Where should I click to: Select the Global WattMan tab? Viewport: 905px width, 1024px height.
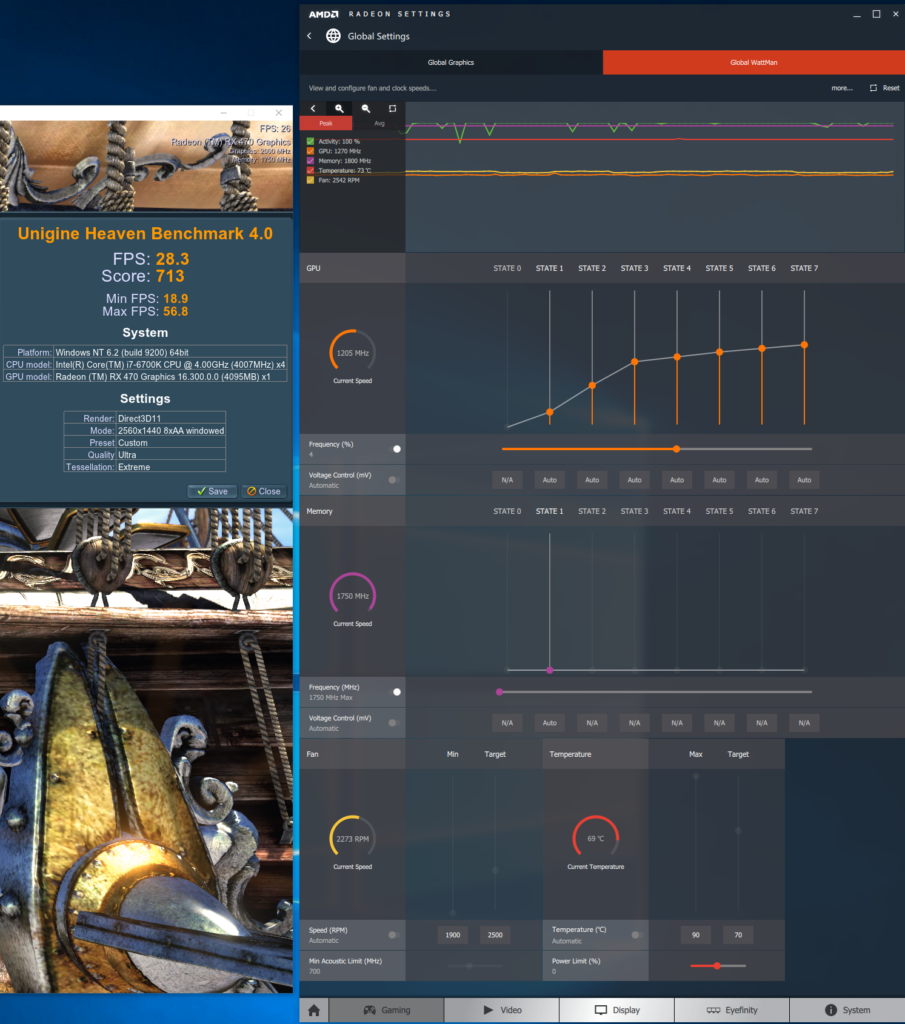[x=754, y=63]
